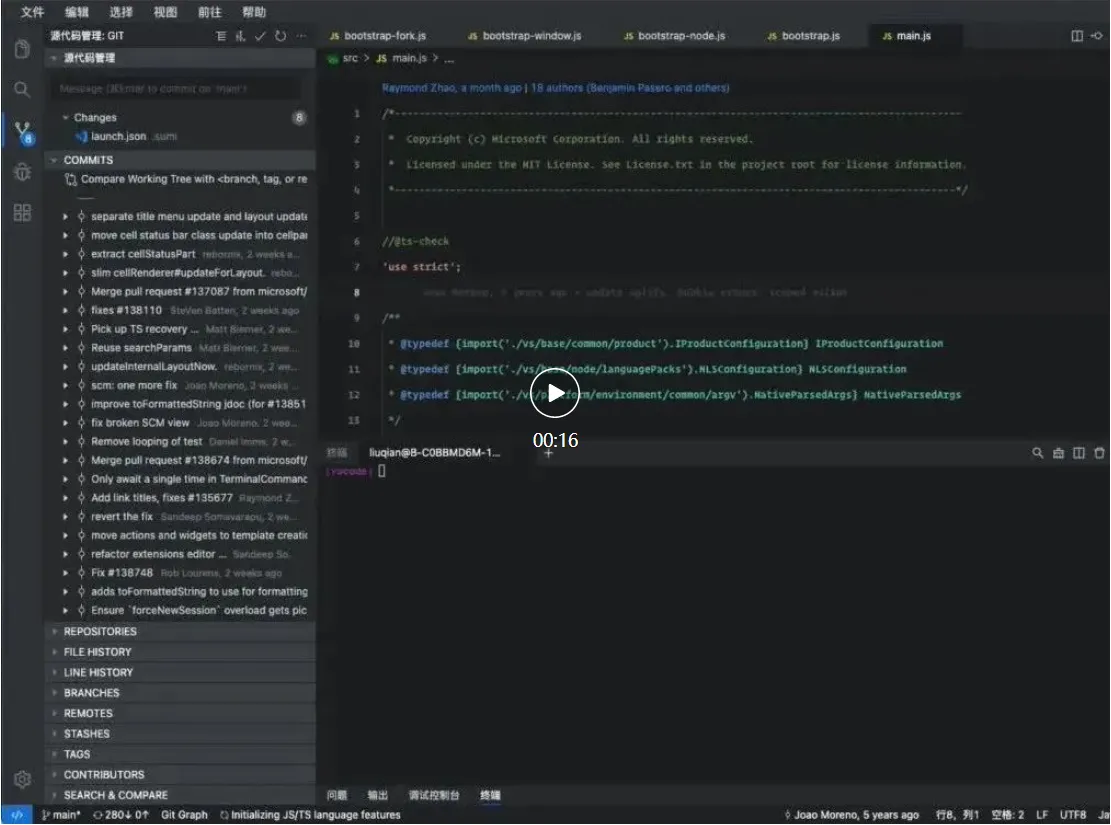Open the Extensions blocks icon
1111x825 pixels.
click(22, 212)
